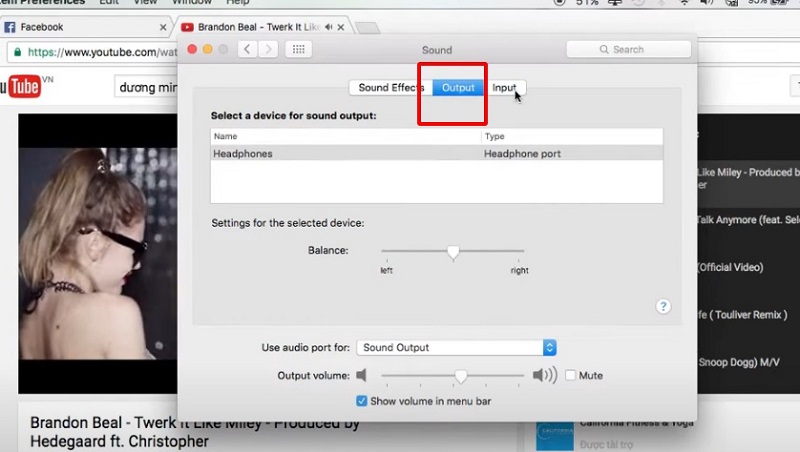Click the volume icon in macOS menu bar
The image size is (800, 452).
click(706, 3)
